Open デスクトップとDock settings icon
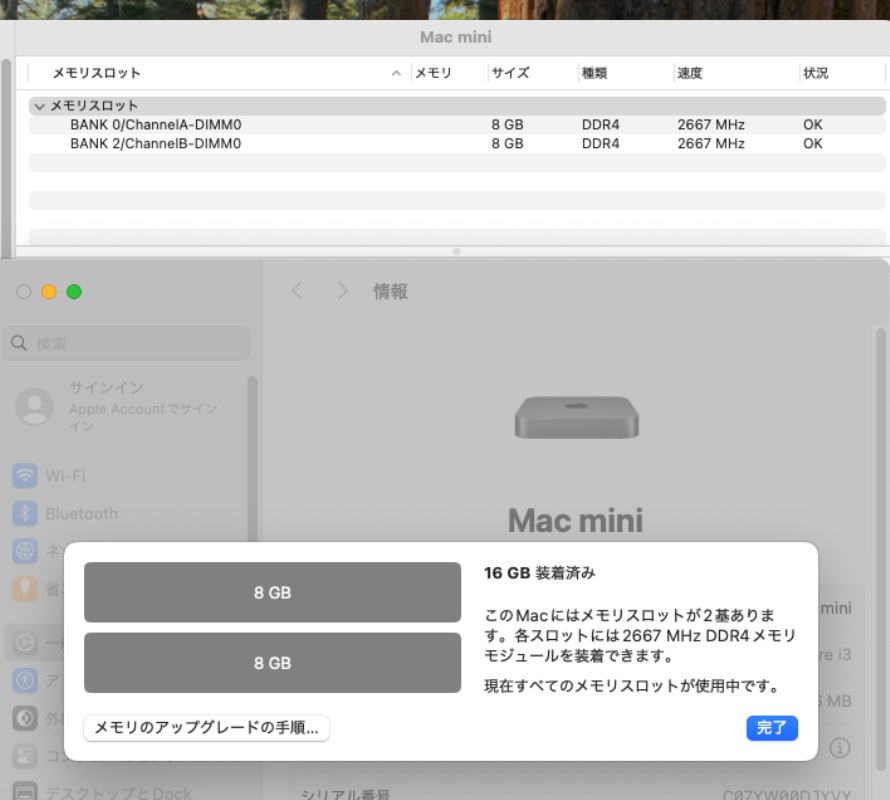 coord(25,791)
